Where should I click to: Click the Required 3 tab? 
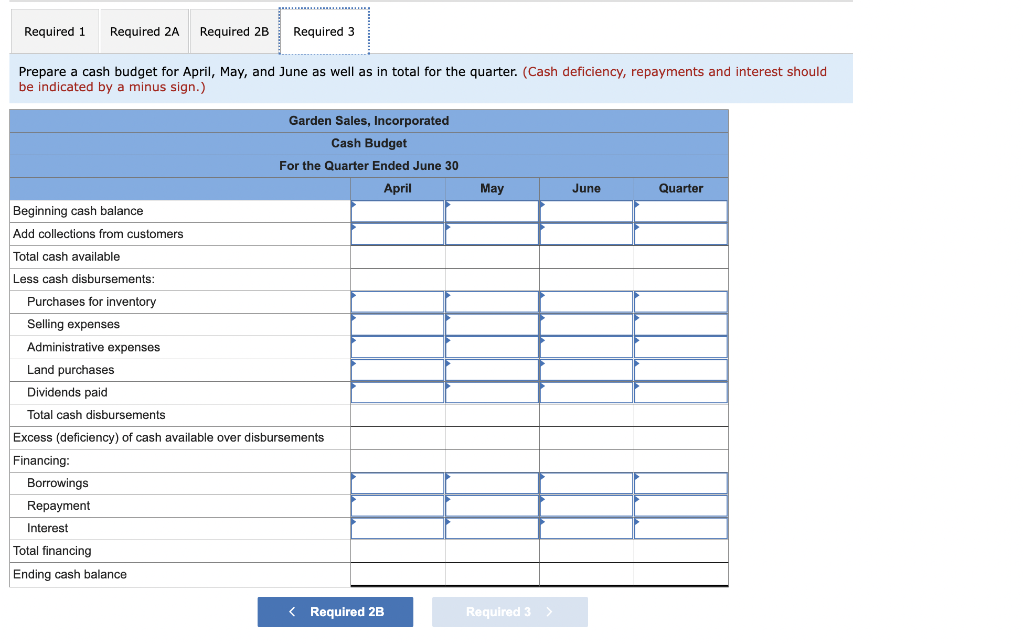324,31
